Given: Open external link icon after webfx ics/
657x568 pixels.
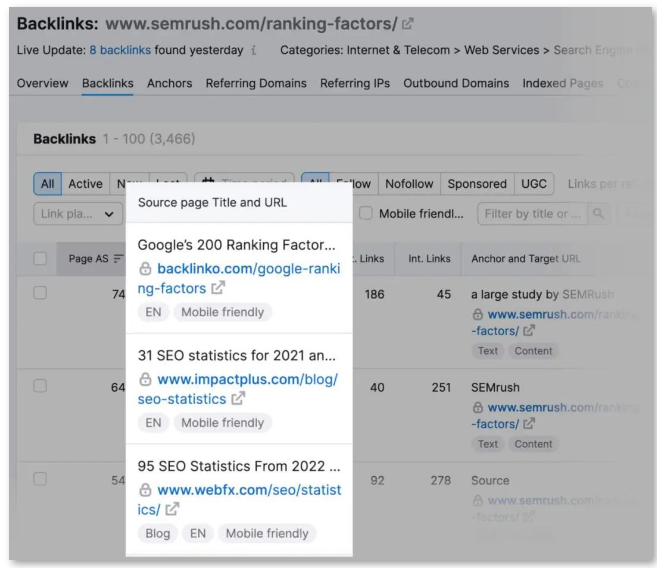Looking at the screenshot, I should point(172,509).
